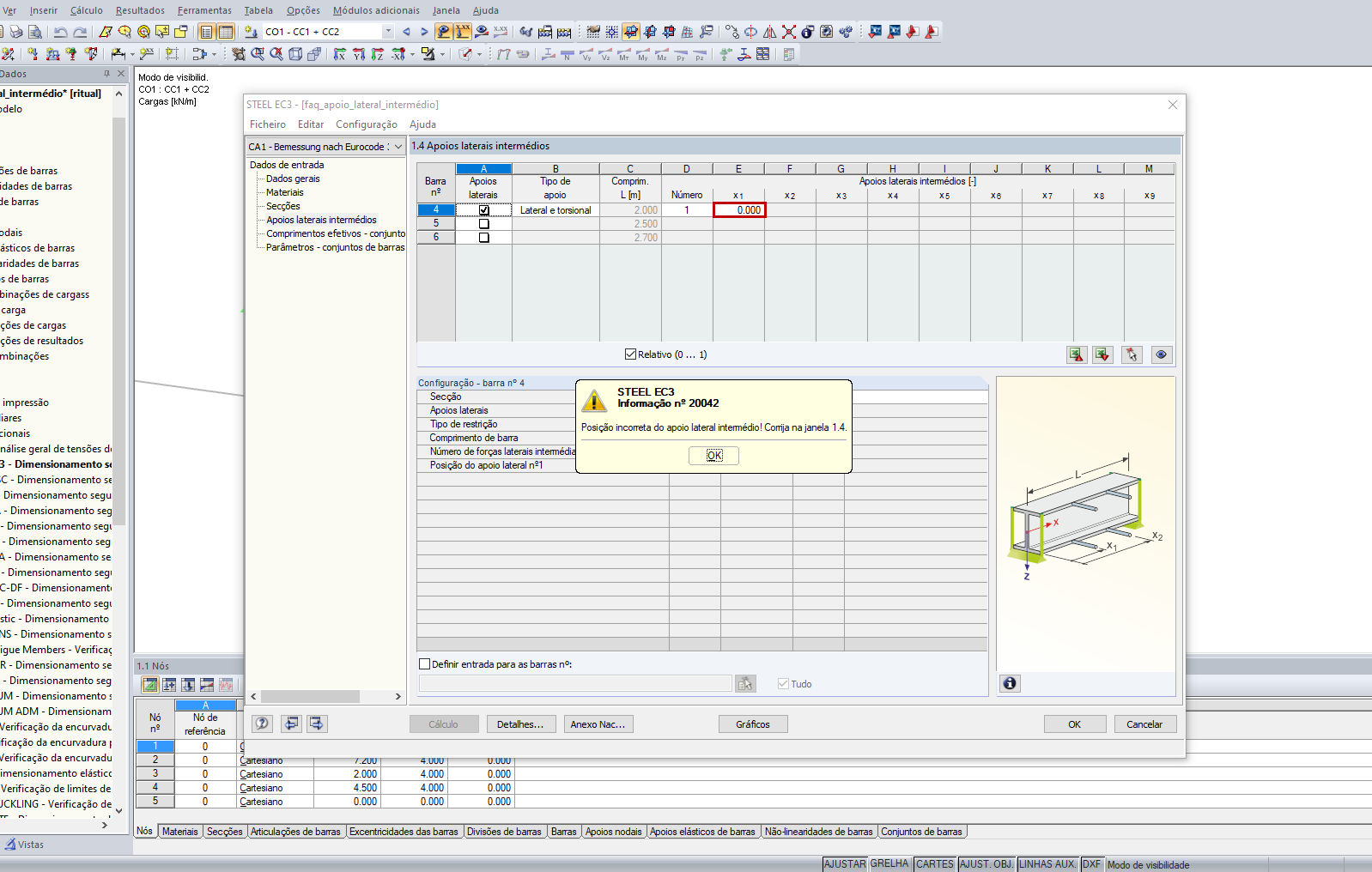1372x872 pixels.
Task: Click the Cancelar button
Action: point(1144,724)
